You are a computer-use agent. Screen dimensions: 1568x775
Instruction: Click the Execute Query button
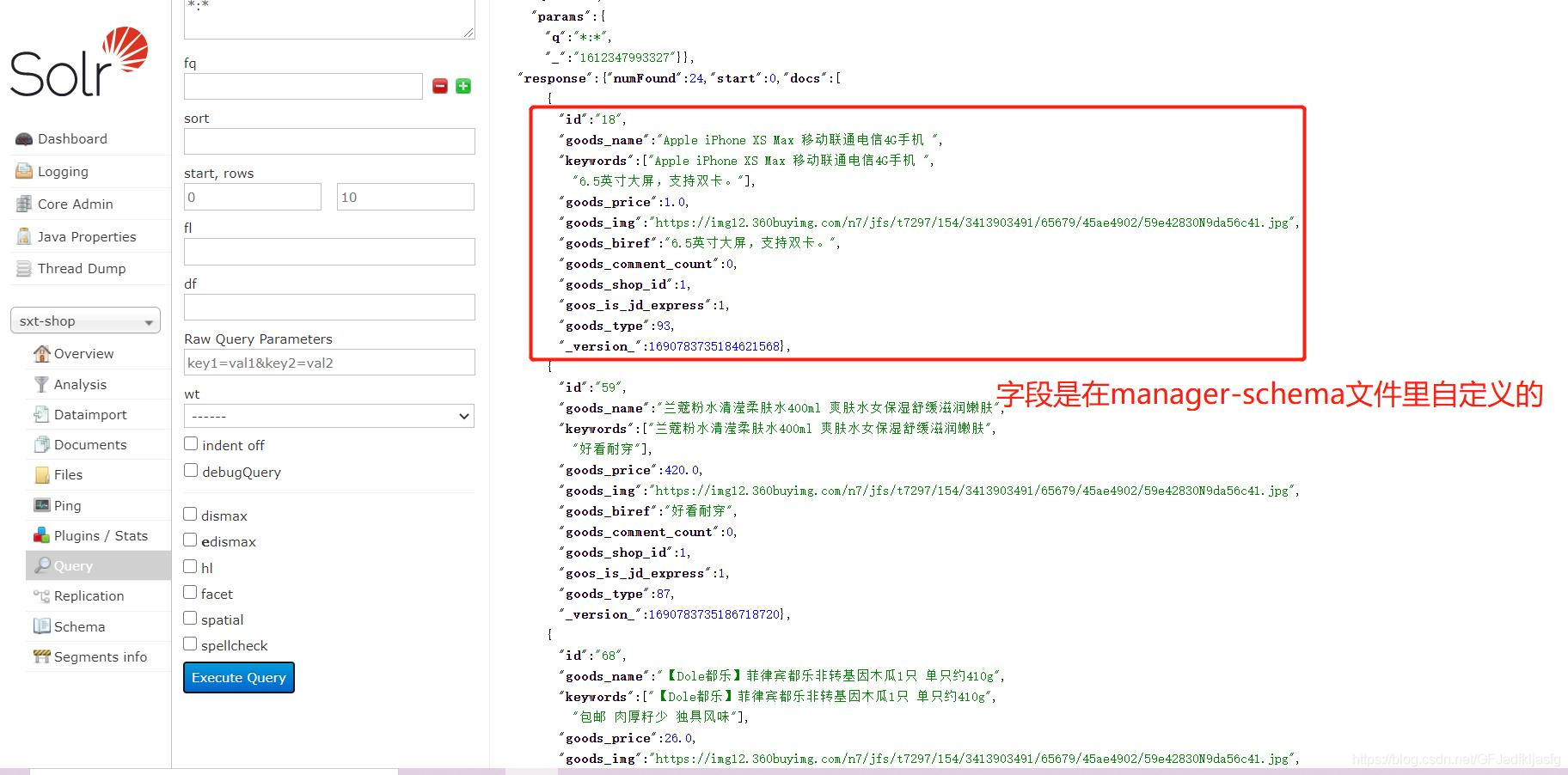click(x=239, y=677)
